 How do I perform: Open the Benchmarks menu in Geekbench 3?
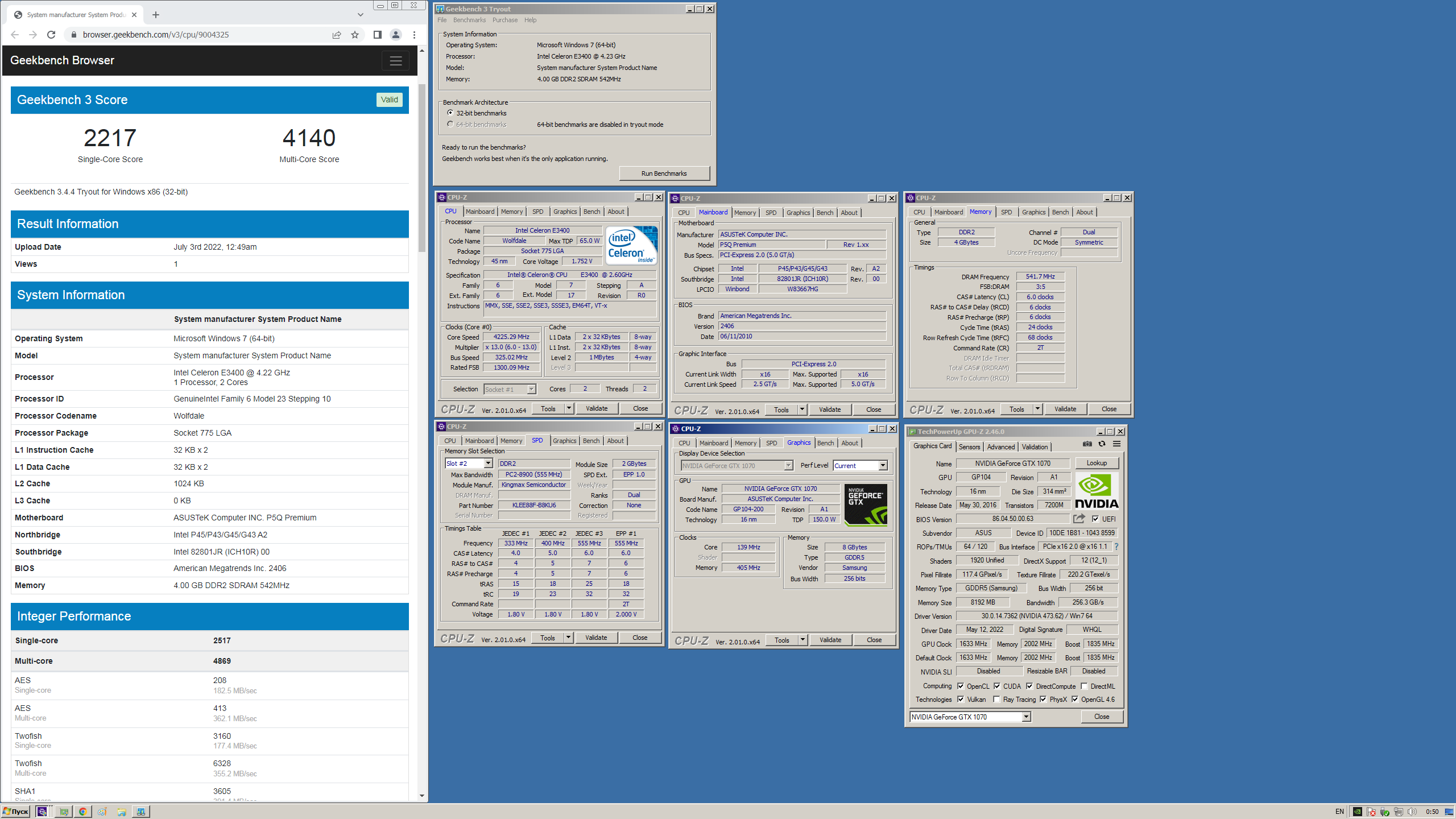[x=469, y=20]
